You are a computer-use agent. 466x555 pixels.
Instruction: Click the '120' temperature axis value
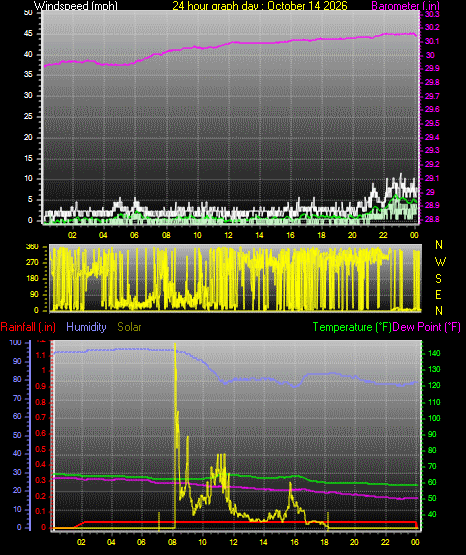coord(435,385)
